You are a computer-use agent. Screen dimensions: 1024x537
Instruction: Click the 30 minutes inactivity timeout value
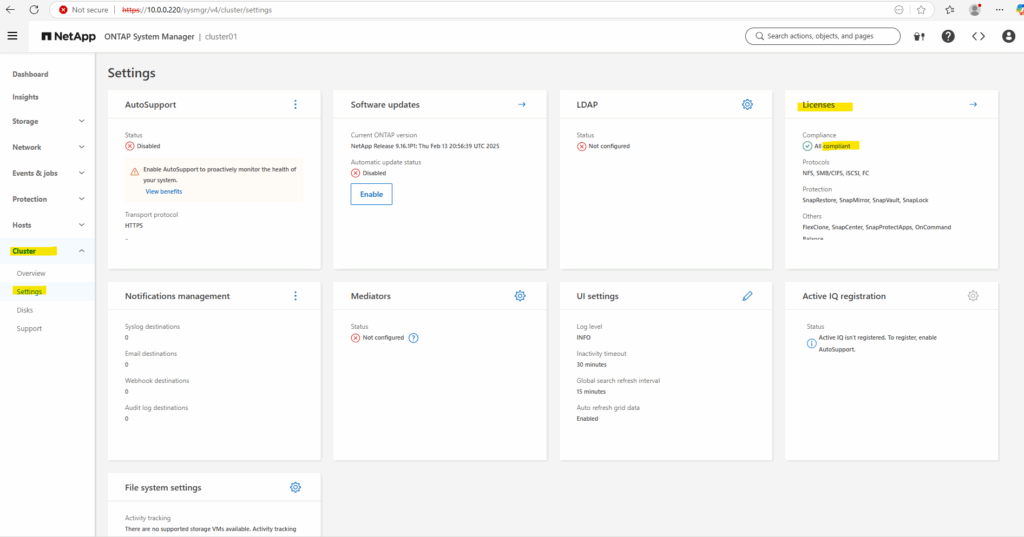click(591, 365)
